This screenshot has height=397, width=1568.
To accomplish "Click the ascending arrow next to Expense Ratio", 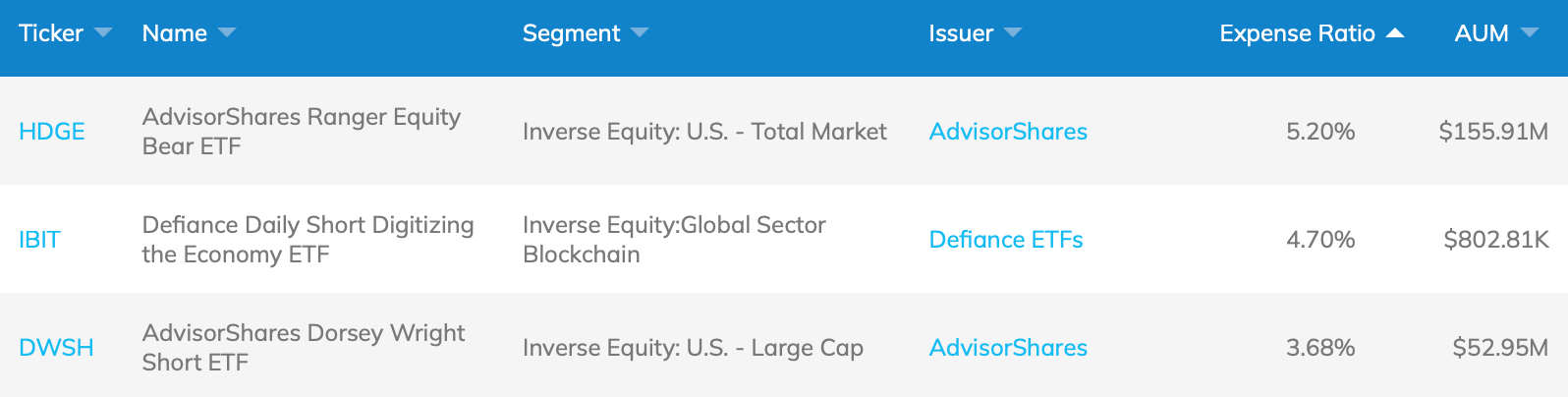I will [1395, 33].
